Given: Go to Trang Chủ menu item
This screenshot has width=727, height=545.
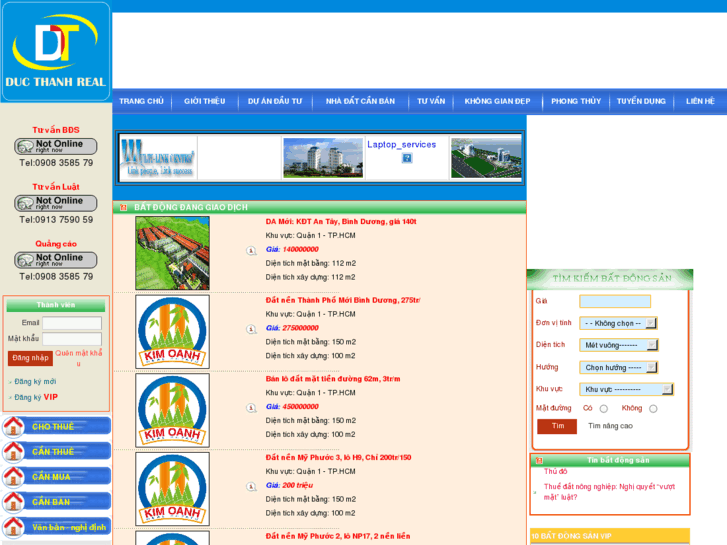Looking at the screenshot, I should 141,101.
